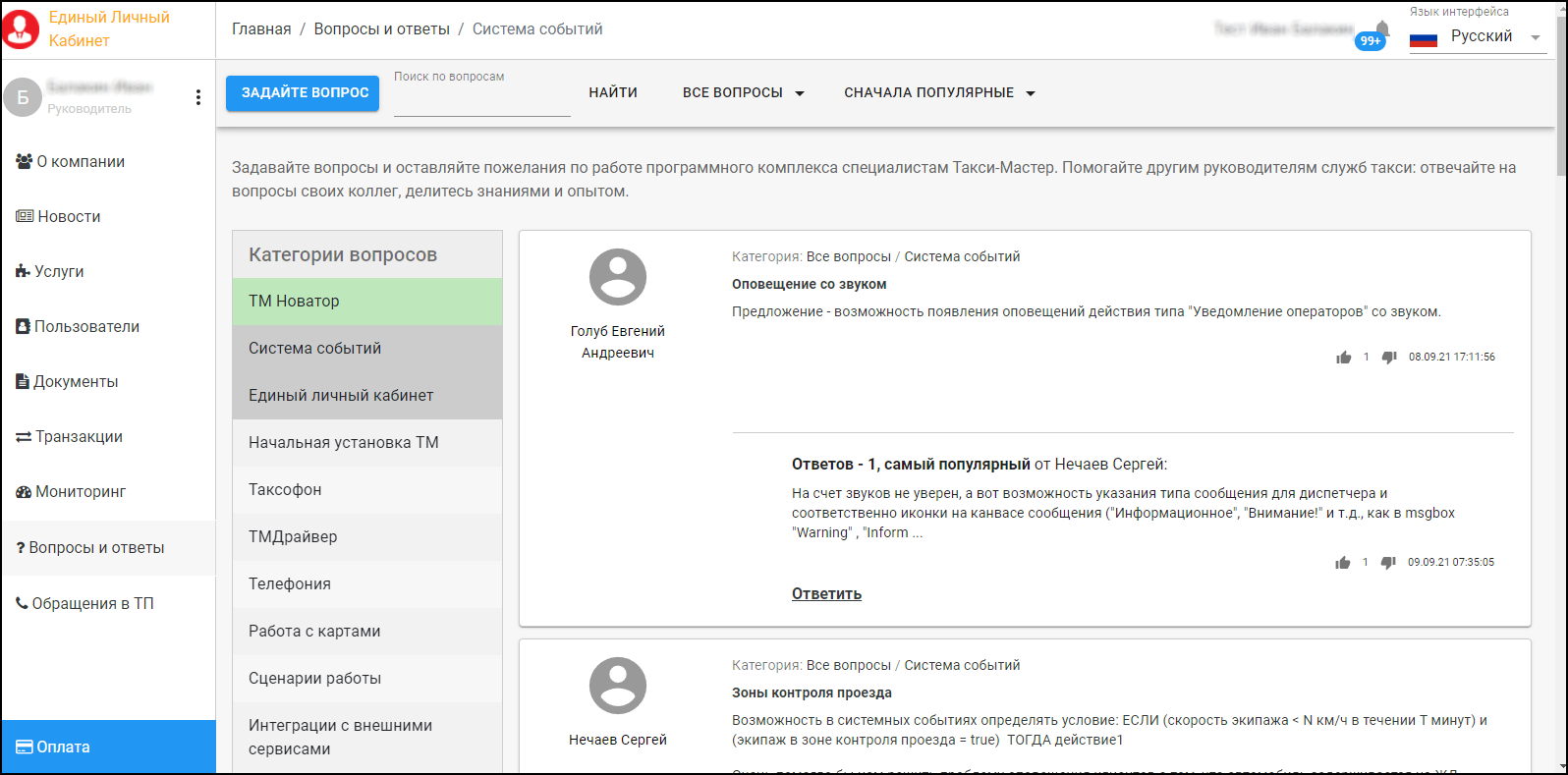Expand the 'Все вопросы' filter dropdown

tap(743, 92)
